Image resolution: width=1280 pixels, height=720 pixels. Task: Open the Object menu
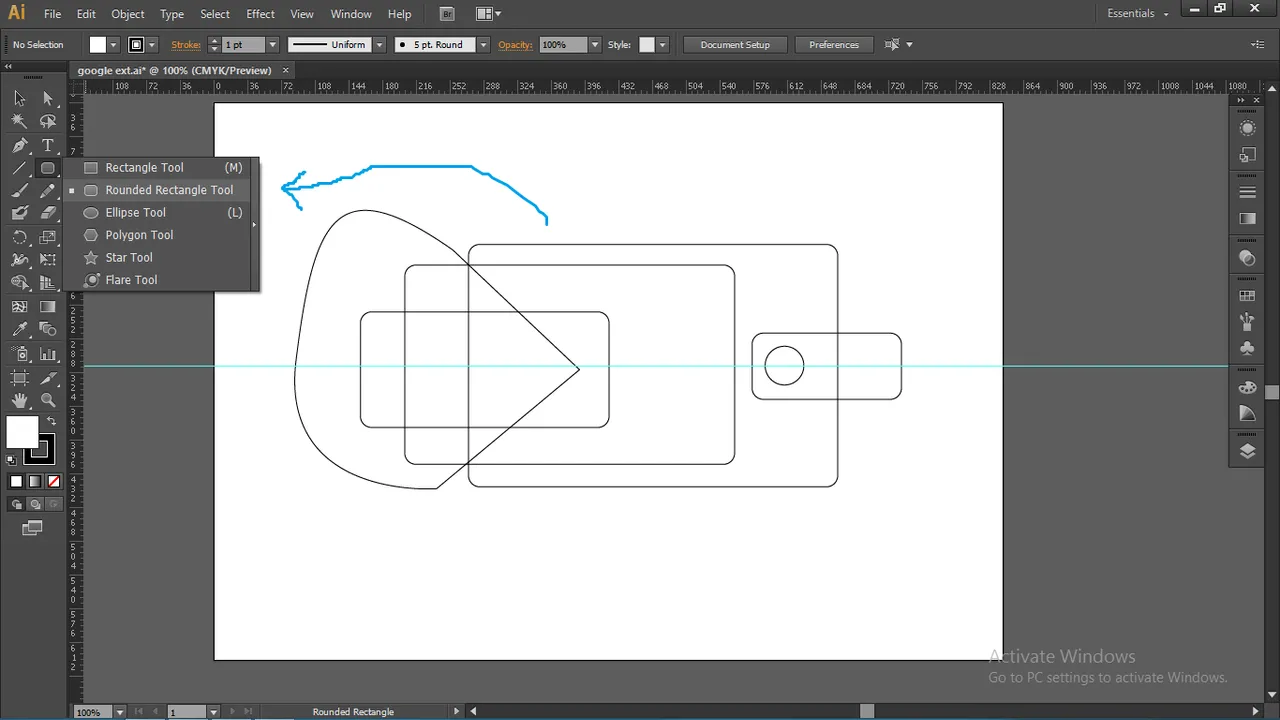128,14
